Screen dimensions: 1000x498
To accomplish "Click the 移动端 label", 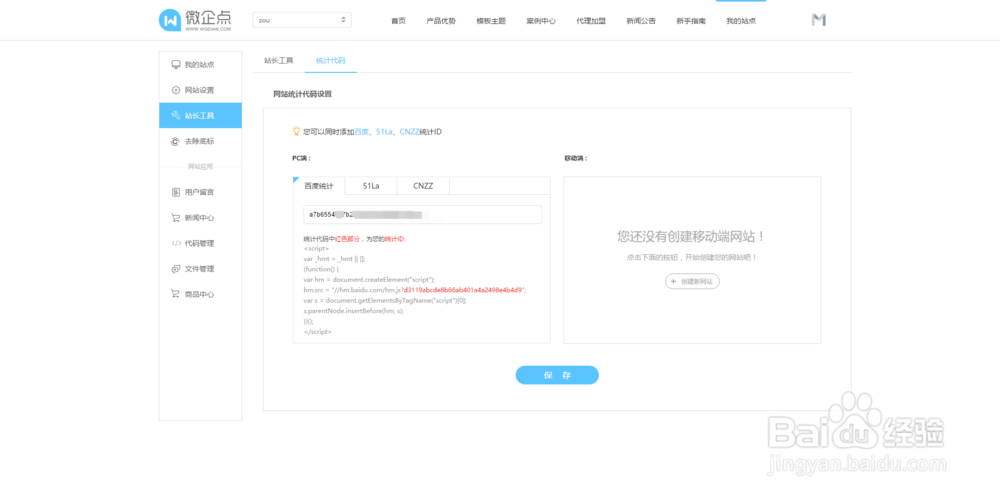I will pos(576,158).
